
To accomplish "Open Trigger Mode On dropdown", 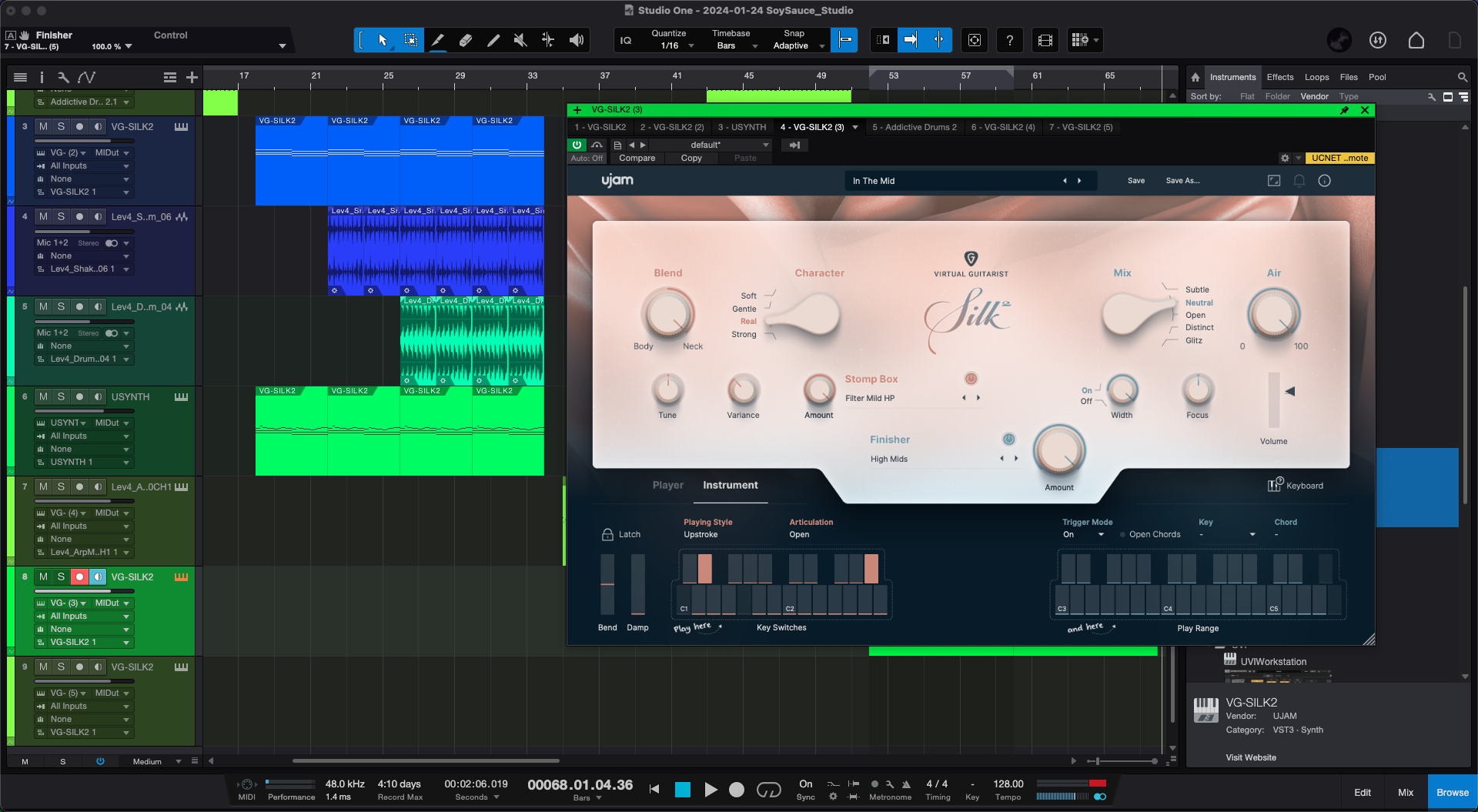I will point(1084,535).
